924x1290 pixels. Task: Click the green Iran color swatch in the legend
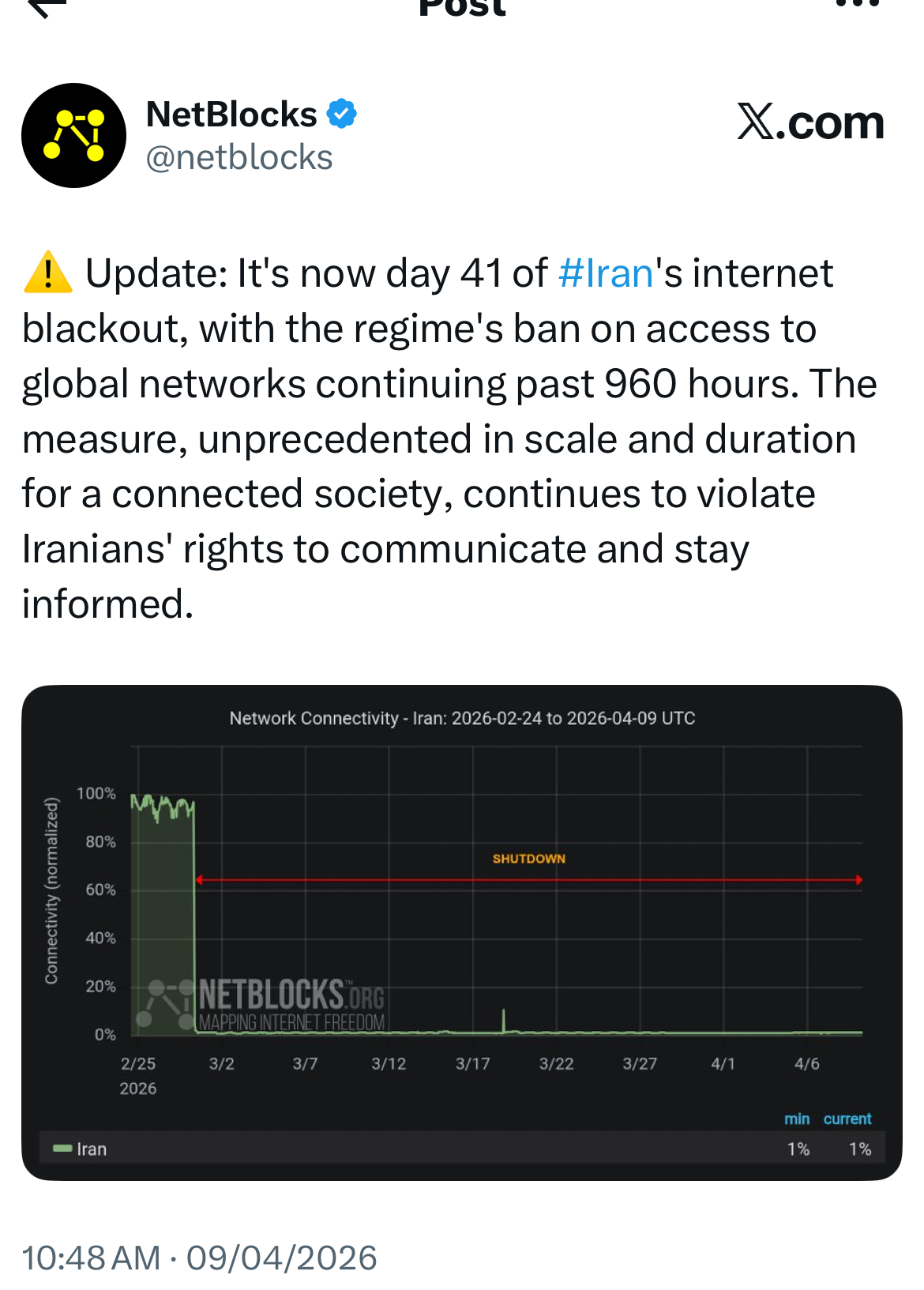point(61,1149)
